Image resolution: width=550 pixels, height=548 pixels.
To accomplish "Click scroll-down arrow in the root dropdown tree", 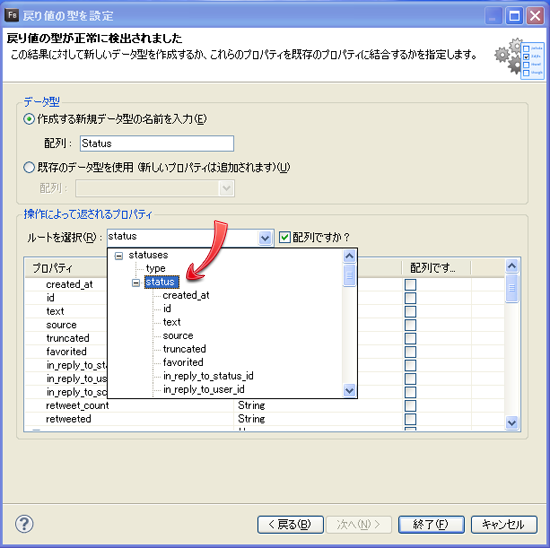I will click(349, 390).
